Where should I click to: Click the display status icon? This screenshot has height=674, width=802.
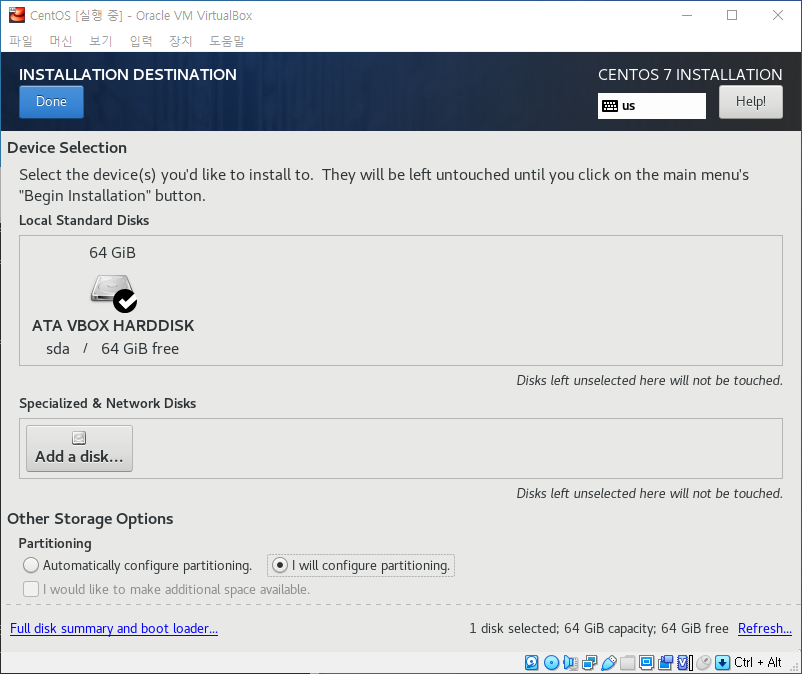click(647, 663)
